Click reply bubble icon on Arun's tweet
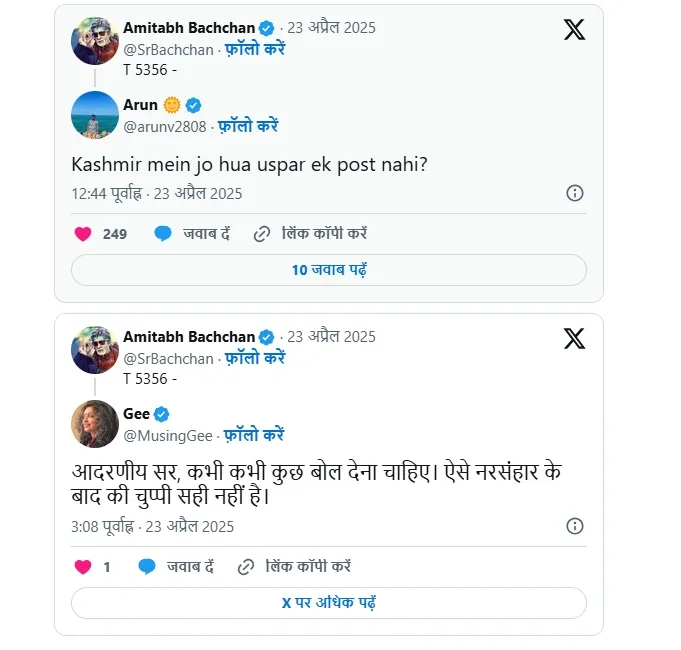The width and height of the screenshot is (681, 650). 163,234
